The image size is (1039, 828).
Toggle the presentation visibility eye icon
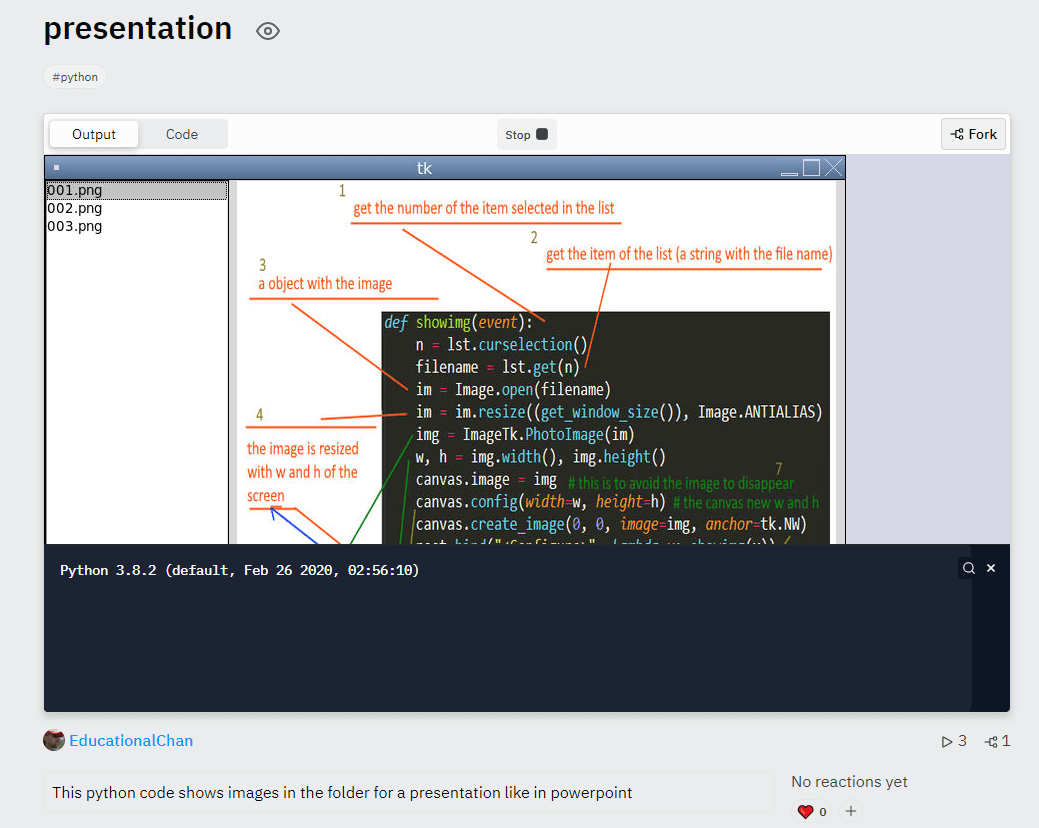click(267, 31)
